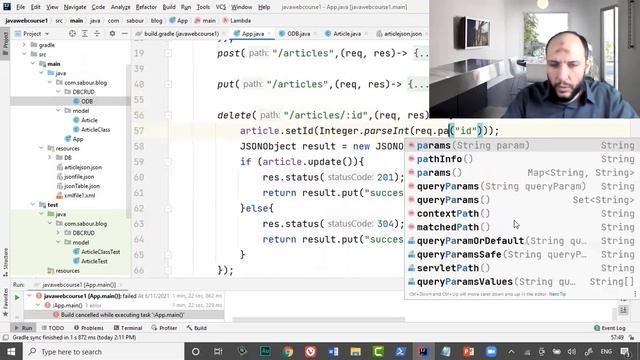Open the Run tool window button

[x=23, y=328]
